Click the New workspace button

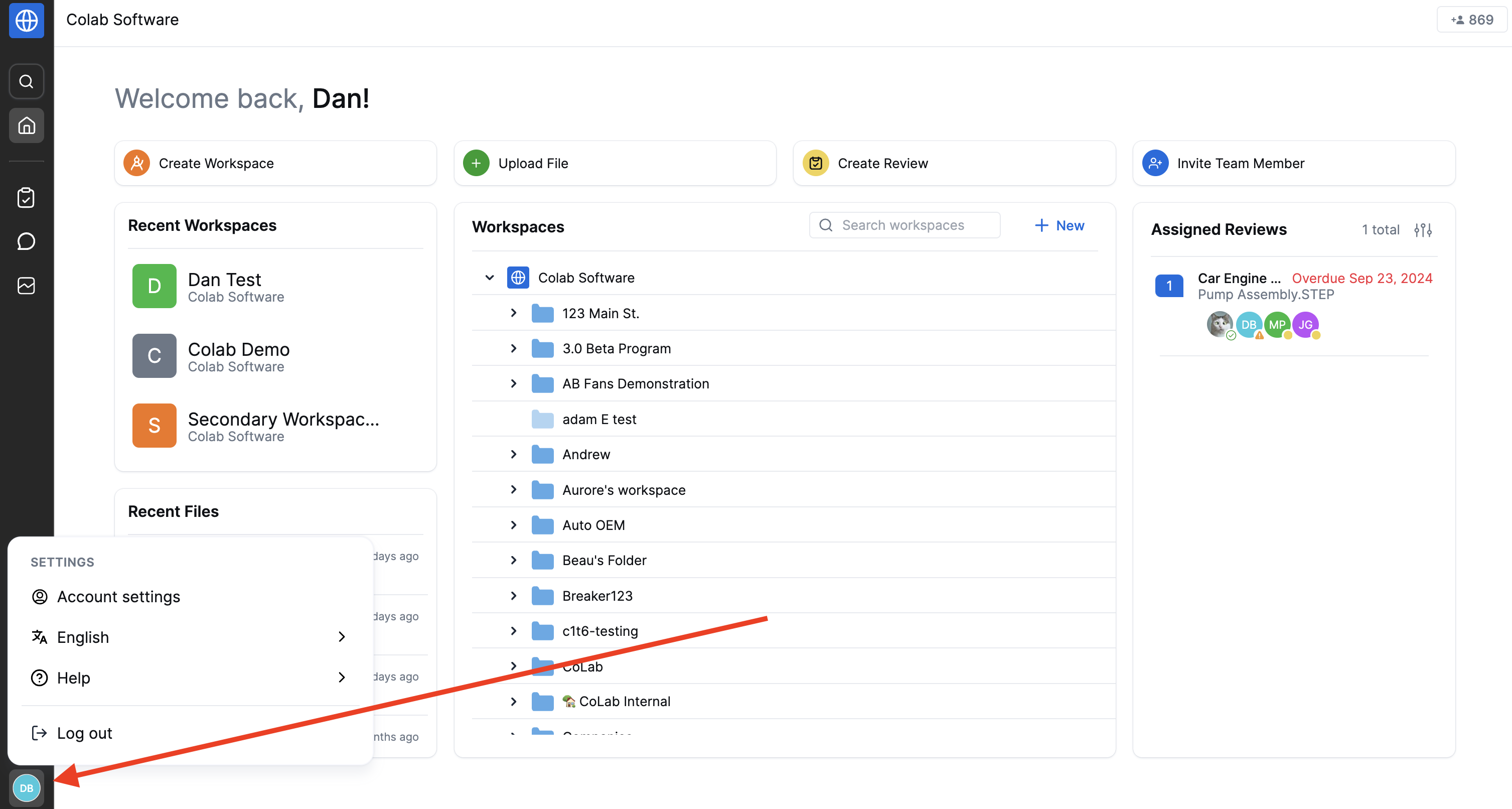click(1060, 225)
